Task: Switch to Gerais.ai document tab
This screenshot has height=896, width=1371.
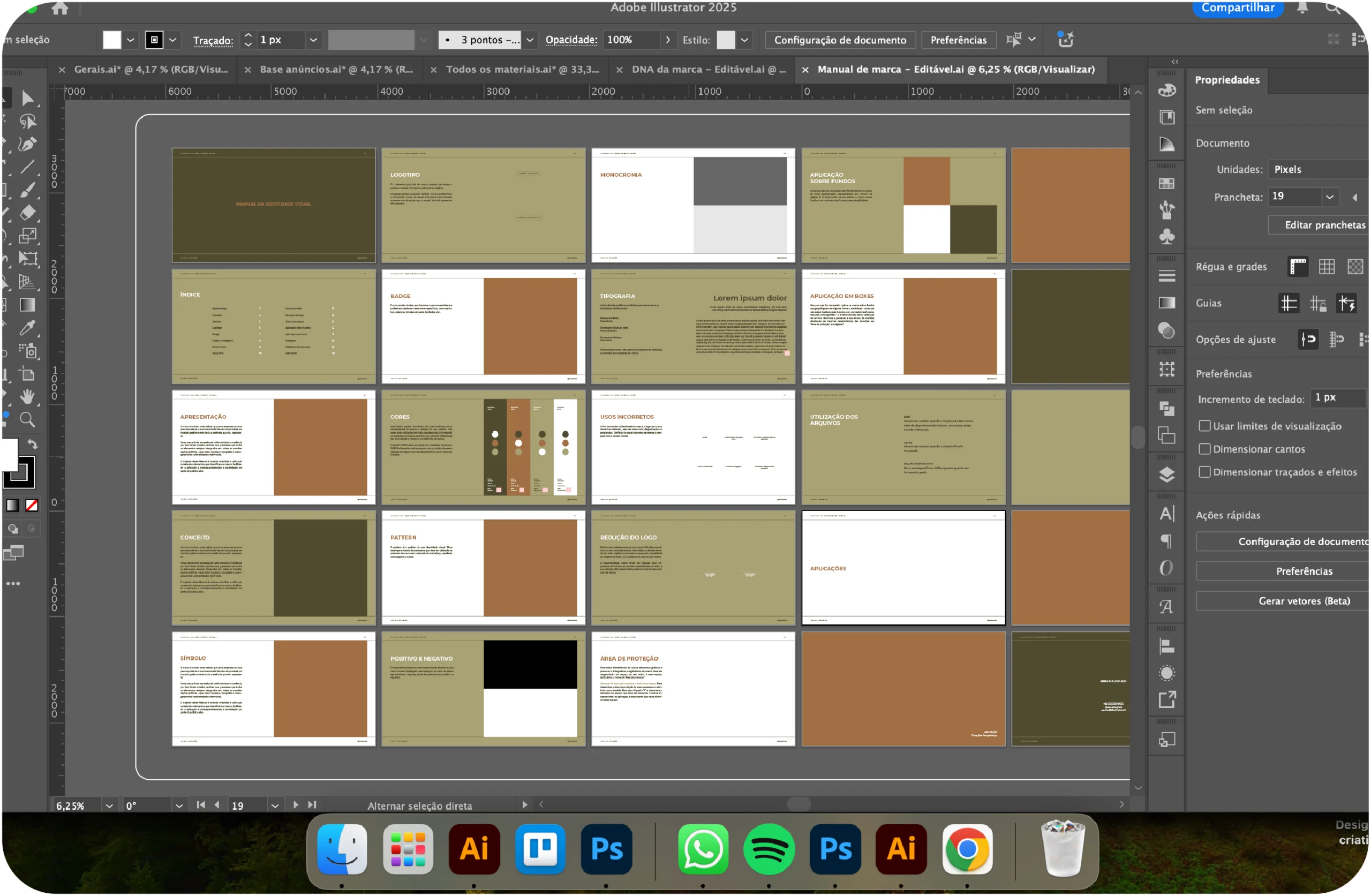Action: (x=151, y=69)
